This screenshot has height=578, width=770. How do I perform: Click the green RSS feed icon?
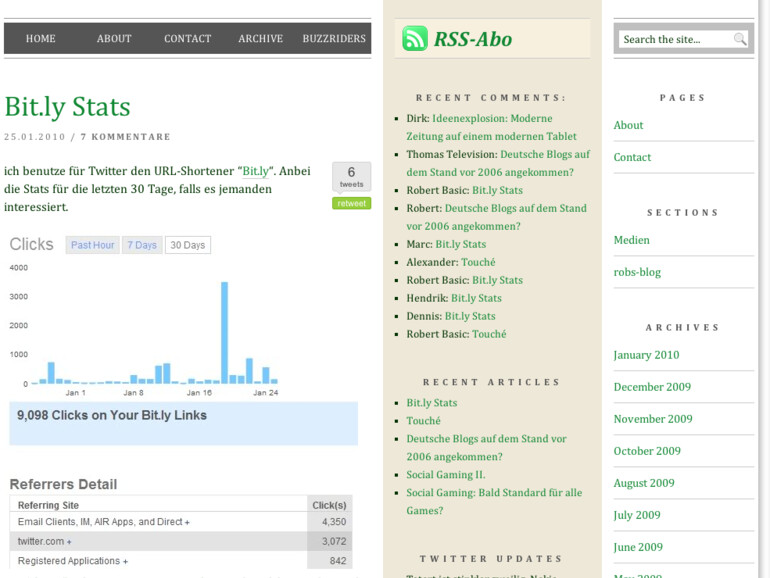[414, 39]
